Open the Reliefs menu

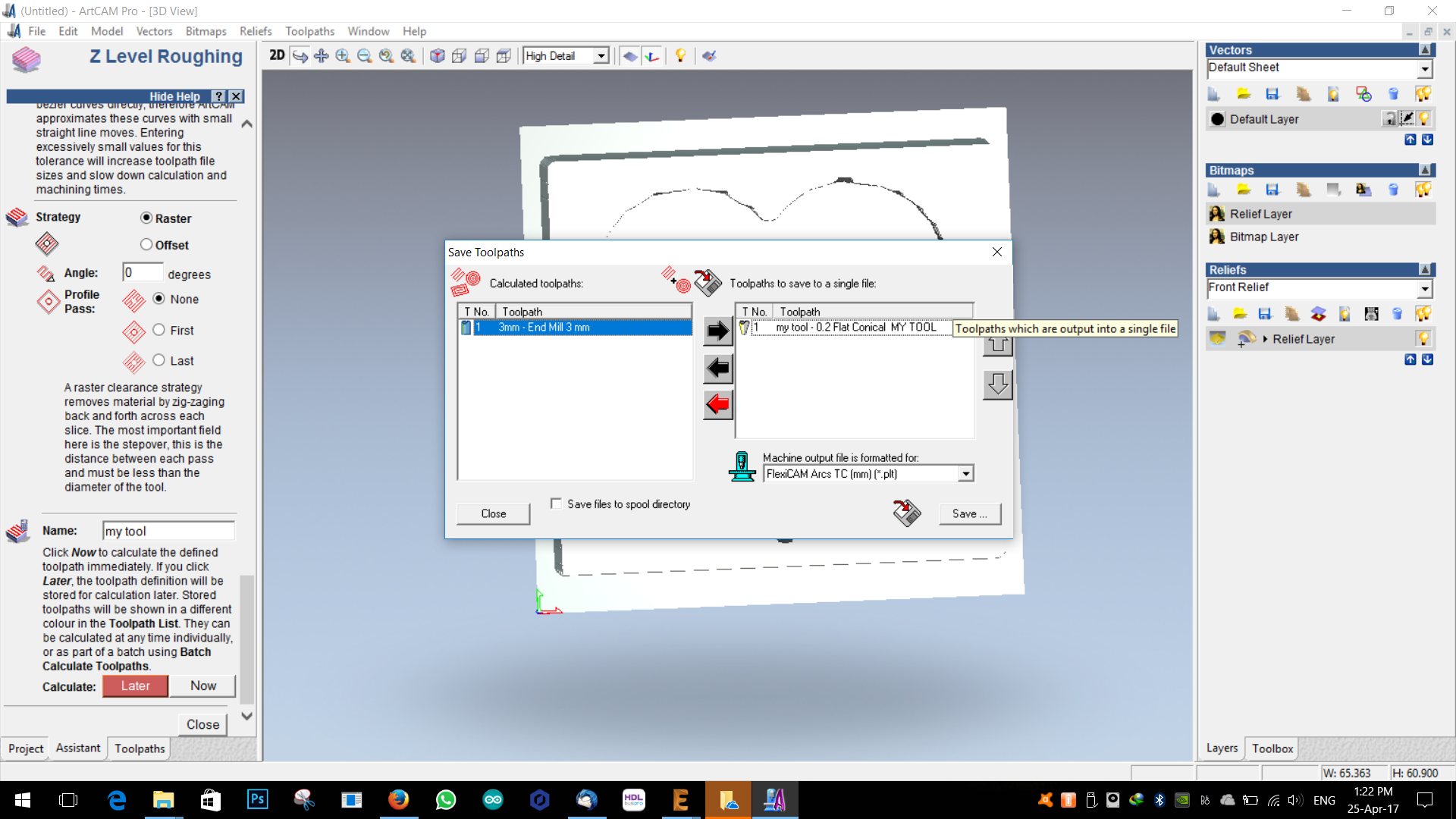pos(256,31)
